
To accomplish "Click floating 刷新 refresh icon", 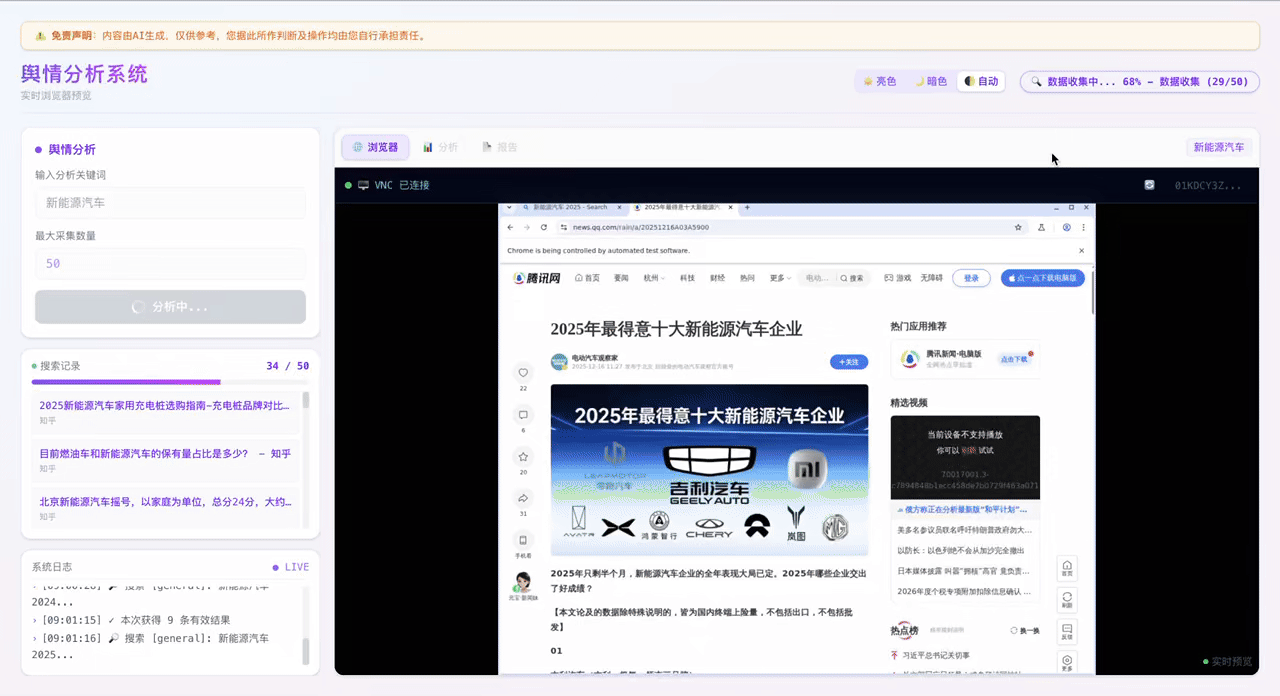I will click(x=1067, y=600).
